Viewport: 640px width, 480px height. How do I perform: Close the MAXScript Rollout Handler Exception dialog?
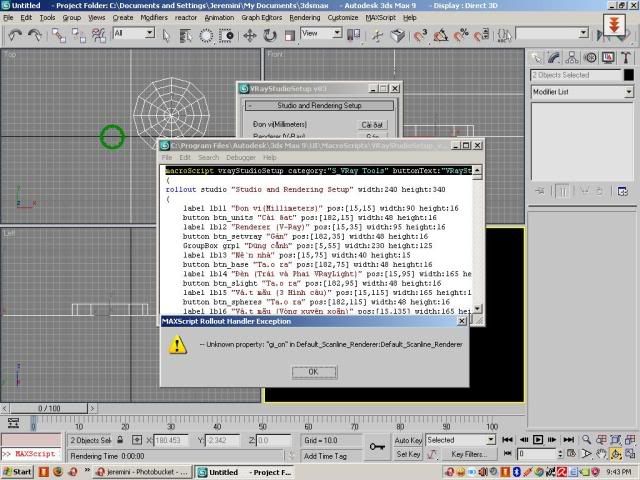(462, 321)
